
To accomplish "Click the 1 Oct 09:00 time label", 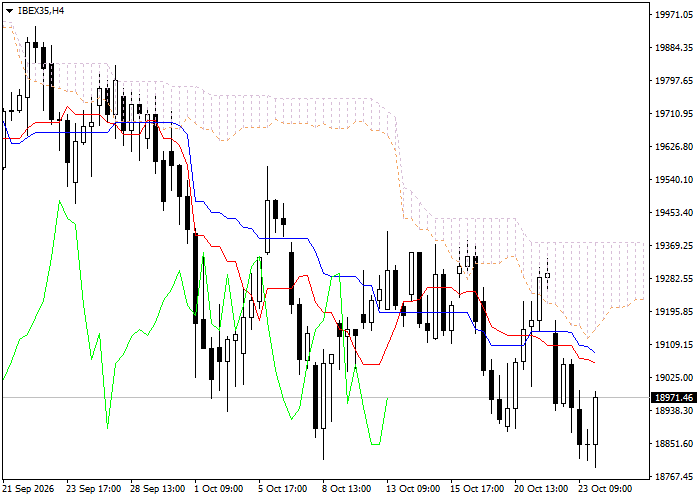I will tap(219, 489).
